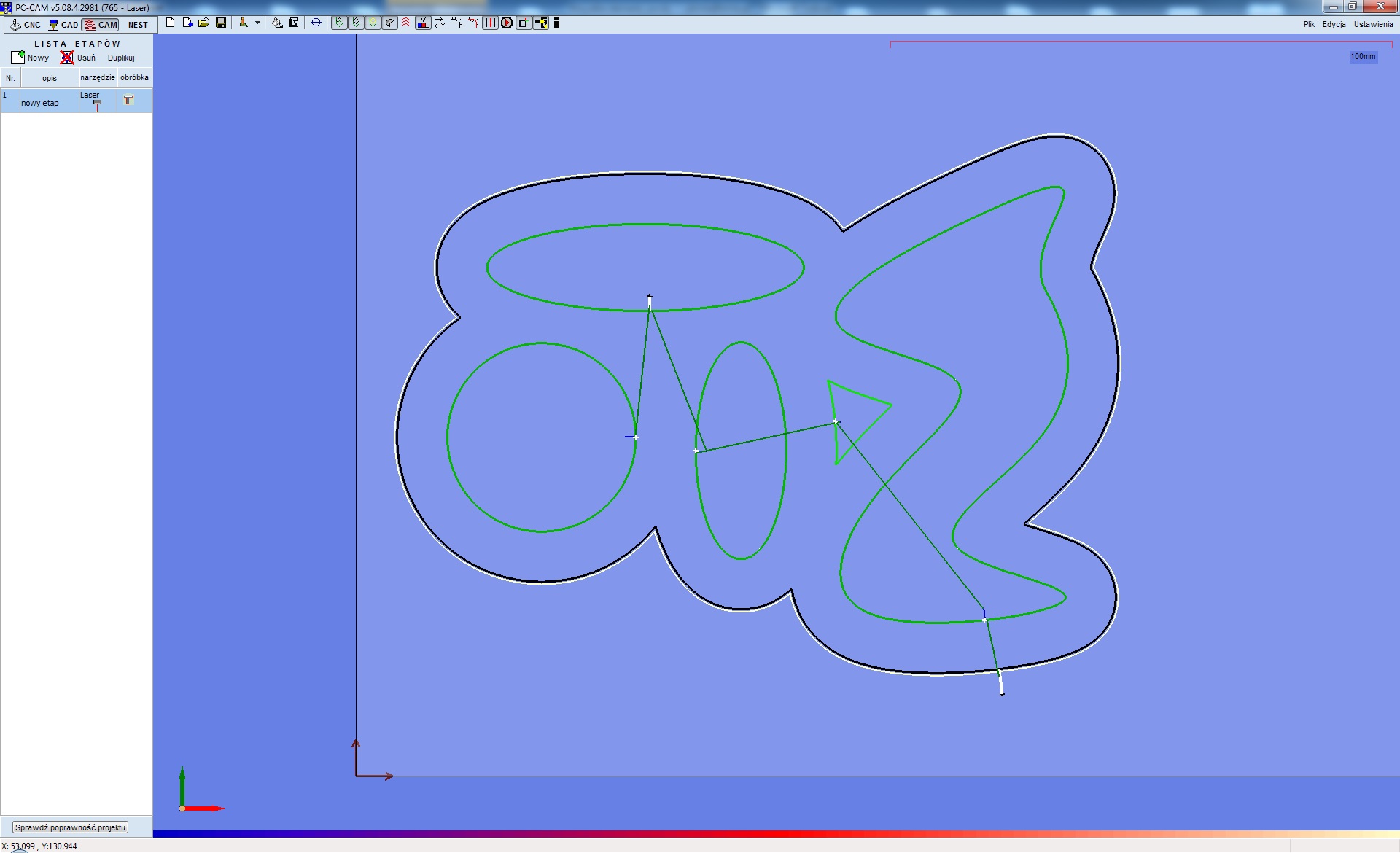Expand the dropdown arrow next to tool icon
Image resolution: width=1400 pixels, height=853 pixels.
tap(257, 23)
